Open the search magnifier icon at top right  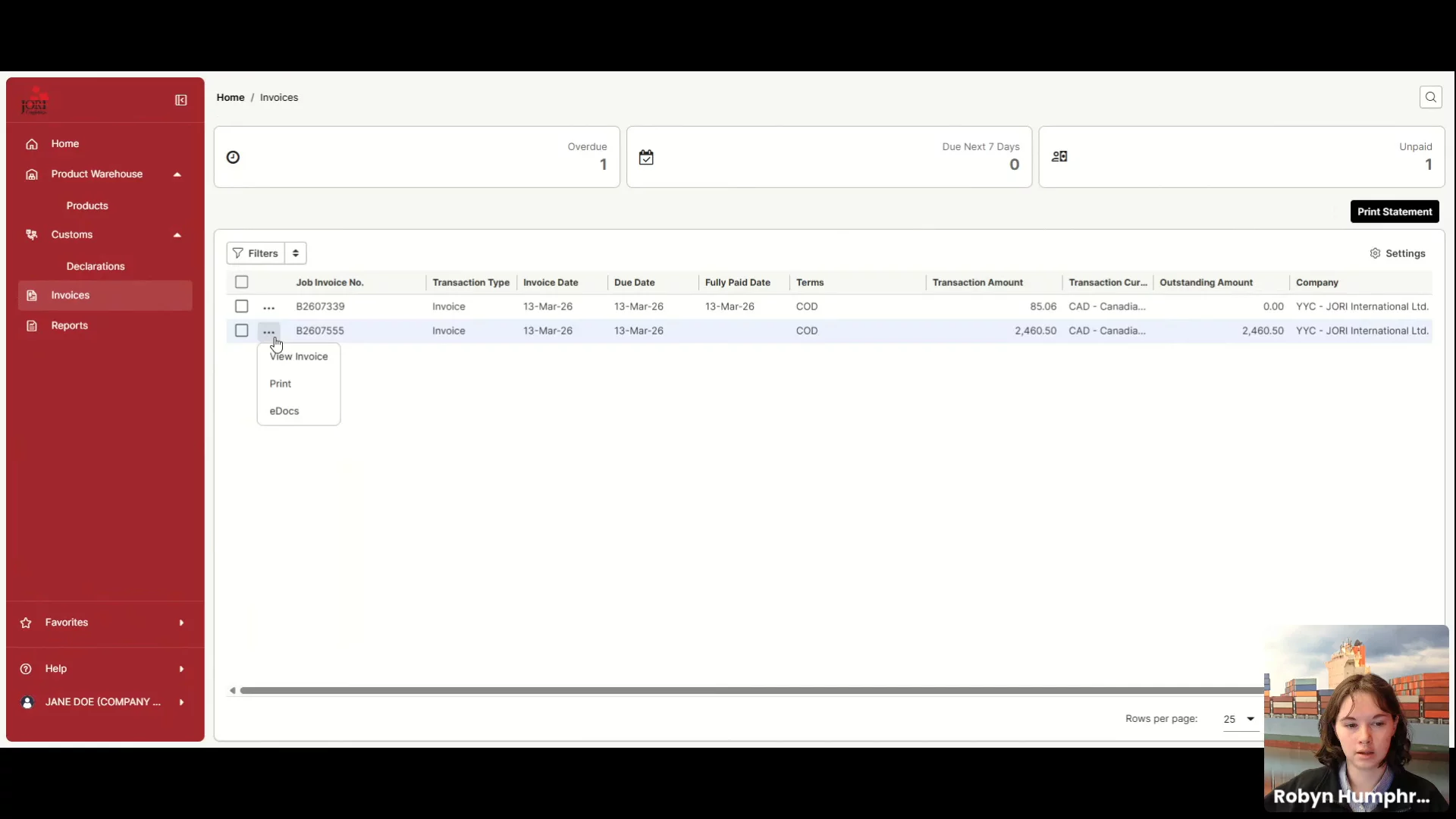tap(1430, 97)
